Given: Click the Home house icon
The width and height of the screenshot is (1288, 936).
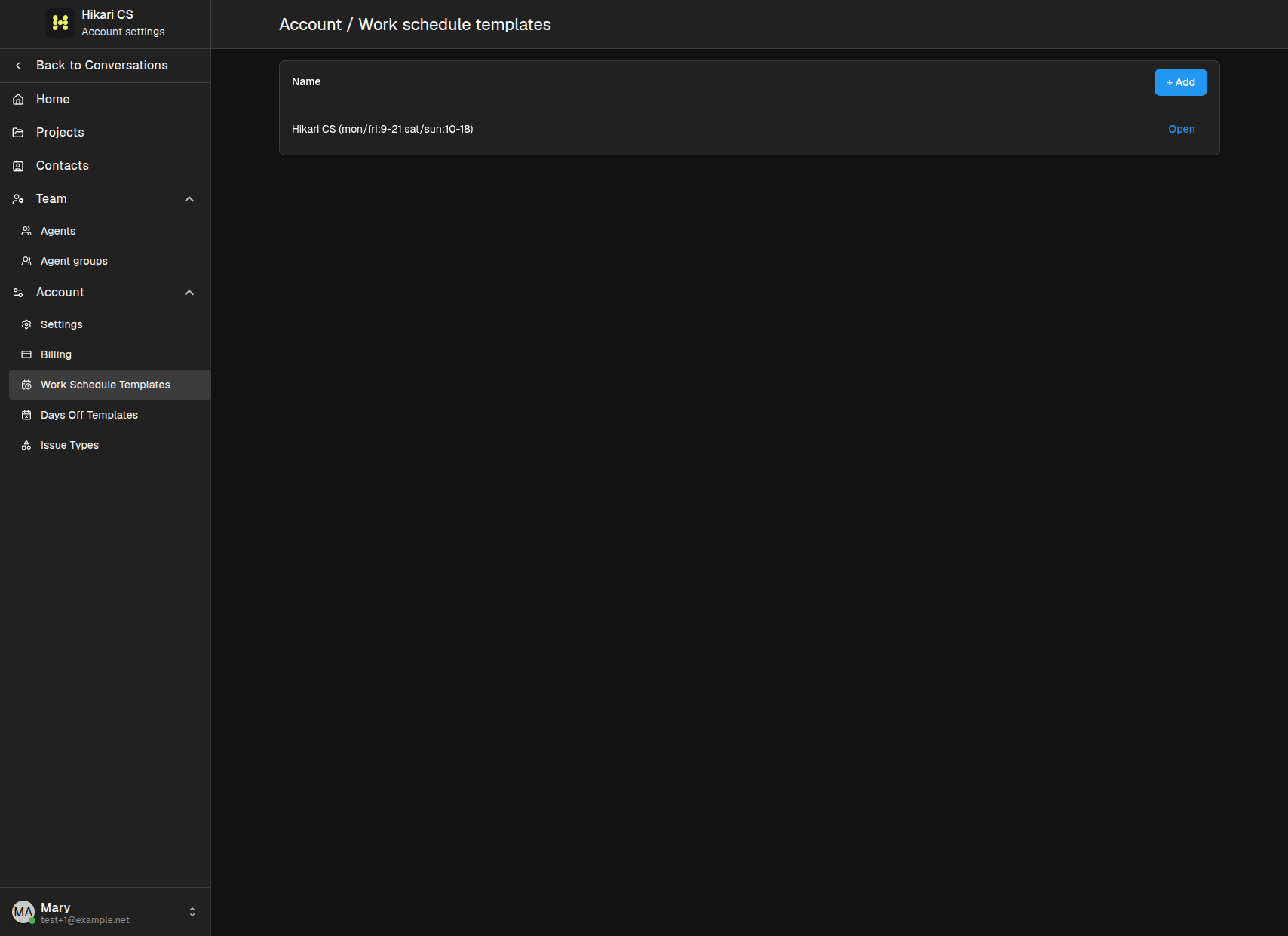Looking at the screenshot, I should click(18, 100).
